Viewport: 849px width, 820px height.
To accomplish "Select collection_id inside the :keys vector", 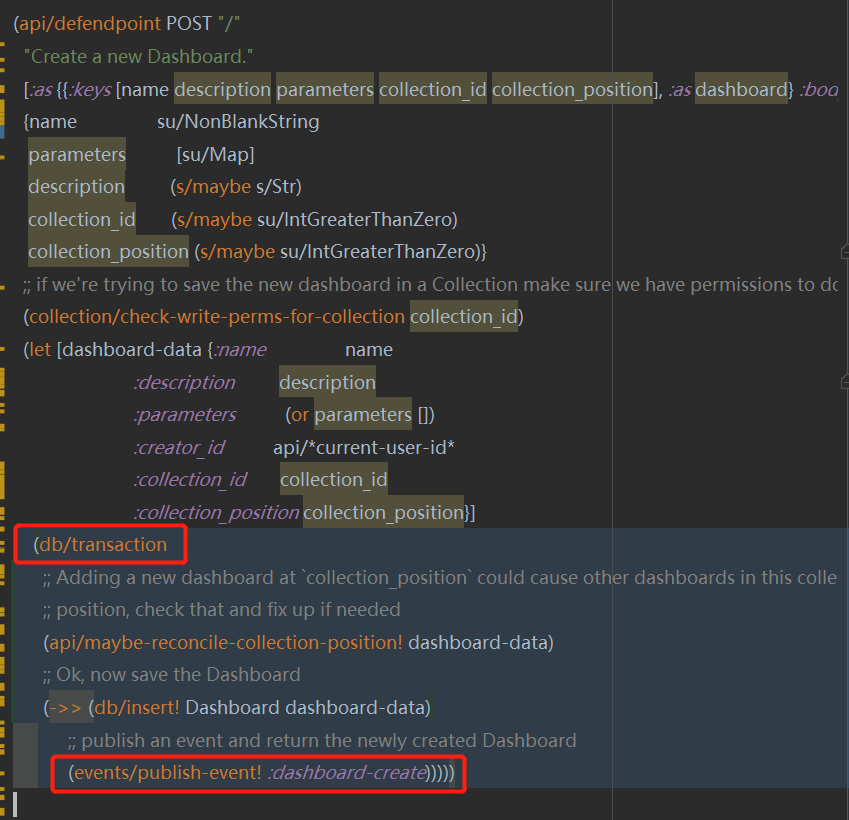I will point(433,89).
